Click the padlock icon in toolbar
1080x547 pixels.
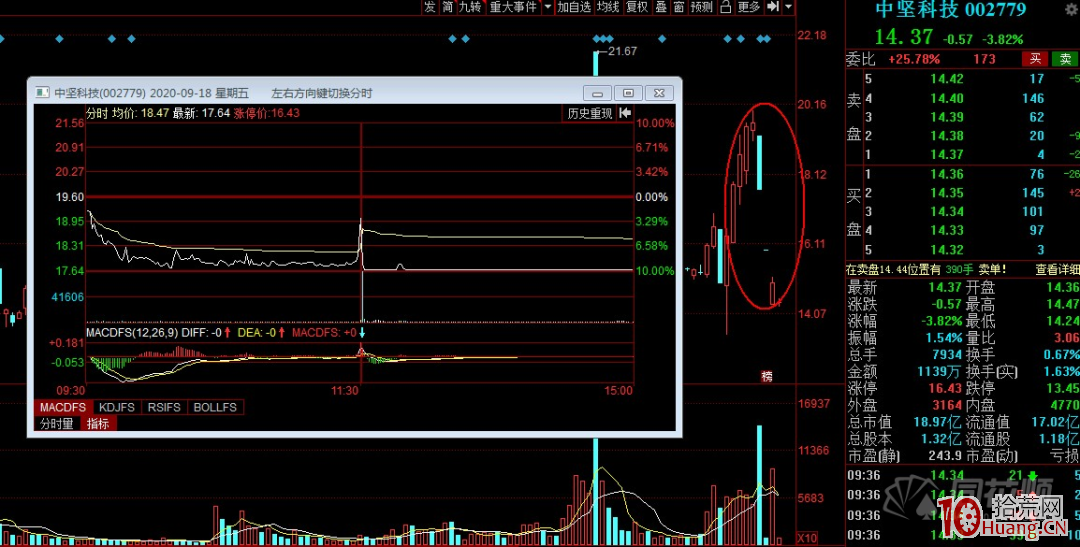pyautogui.click(x=726, y=7)
